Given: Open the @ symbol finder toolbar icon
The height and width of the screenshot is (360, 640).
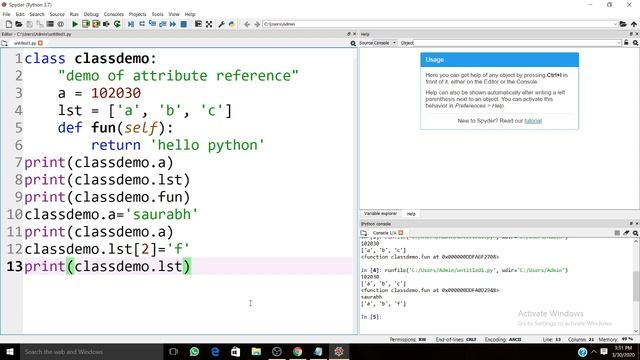Looking at the screenshot, I should pyautogui.click(x=60, y=24).
